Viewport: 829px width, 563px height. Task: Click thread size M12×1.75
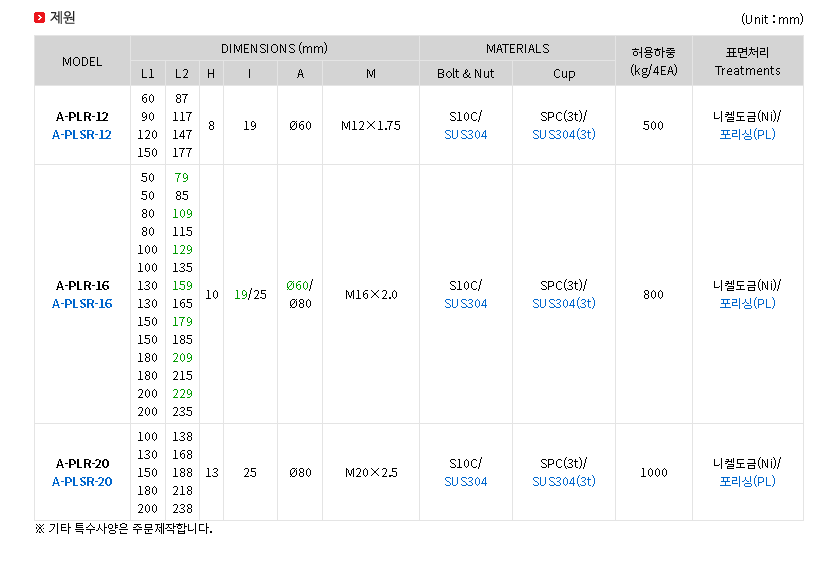pyautogui.click(x=371, y=125)
